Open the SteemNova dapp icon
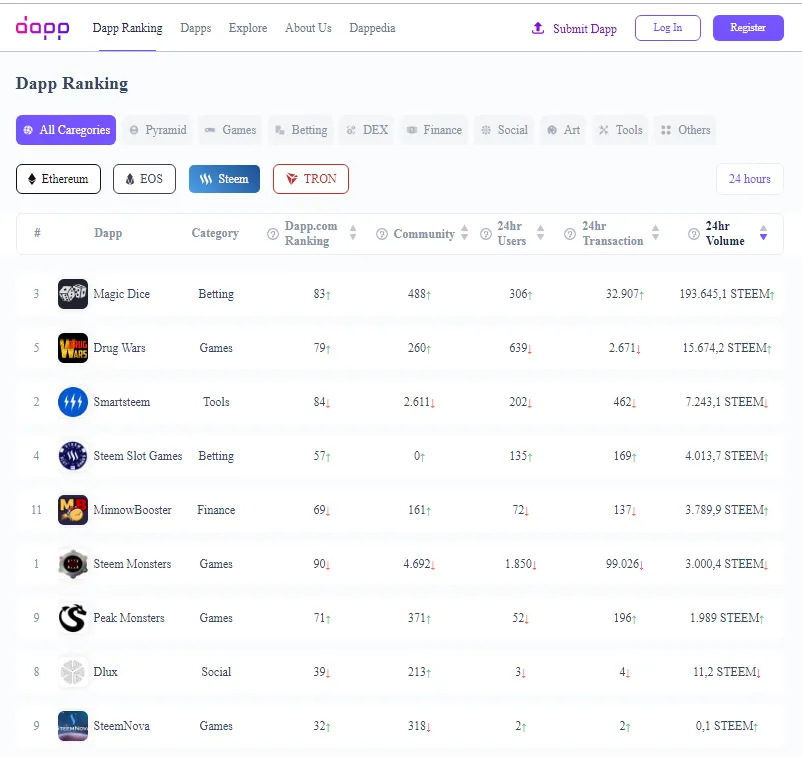The width and height of the screenshot is (802, 757). click(x=73, y=725)
